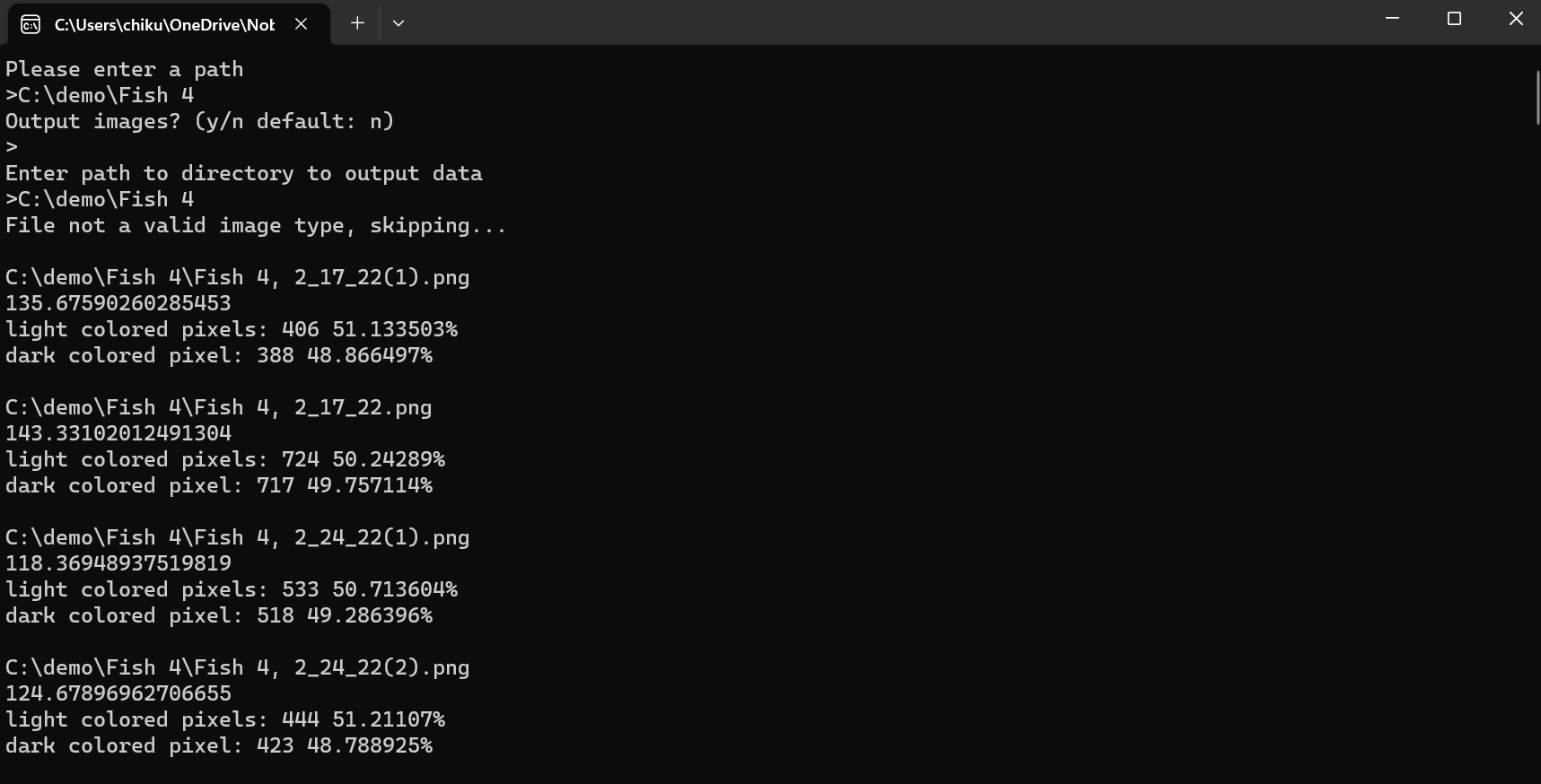Click the line Enter path to directory to output data

point(243,172)
